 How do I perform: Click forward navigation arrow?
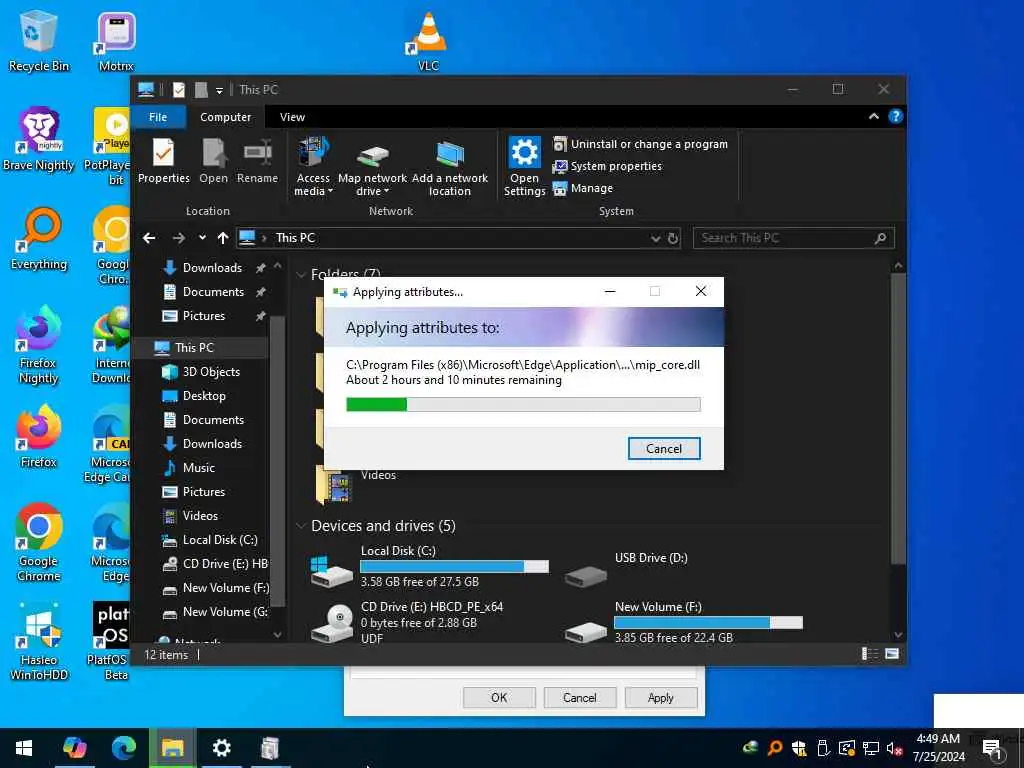pyautogui.click(x=178, y=238)
